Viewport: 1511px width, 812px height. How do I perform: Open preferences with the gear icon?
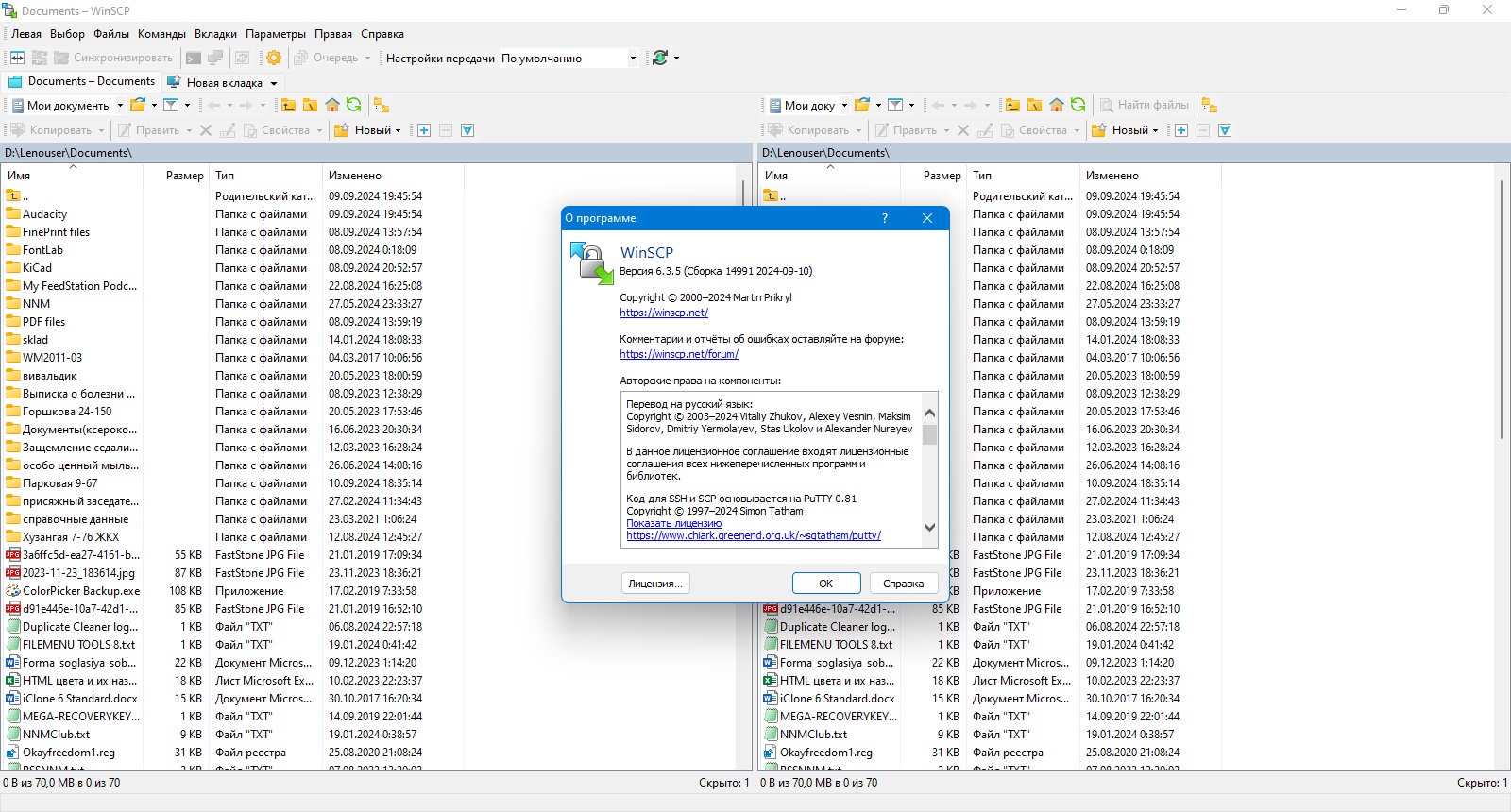click(x=274, y=58)
